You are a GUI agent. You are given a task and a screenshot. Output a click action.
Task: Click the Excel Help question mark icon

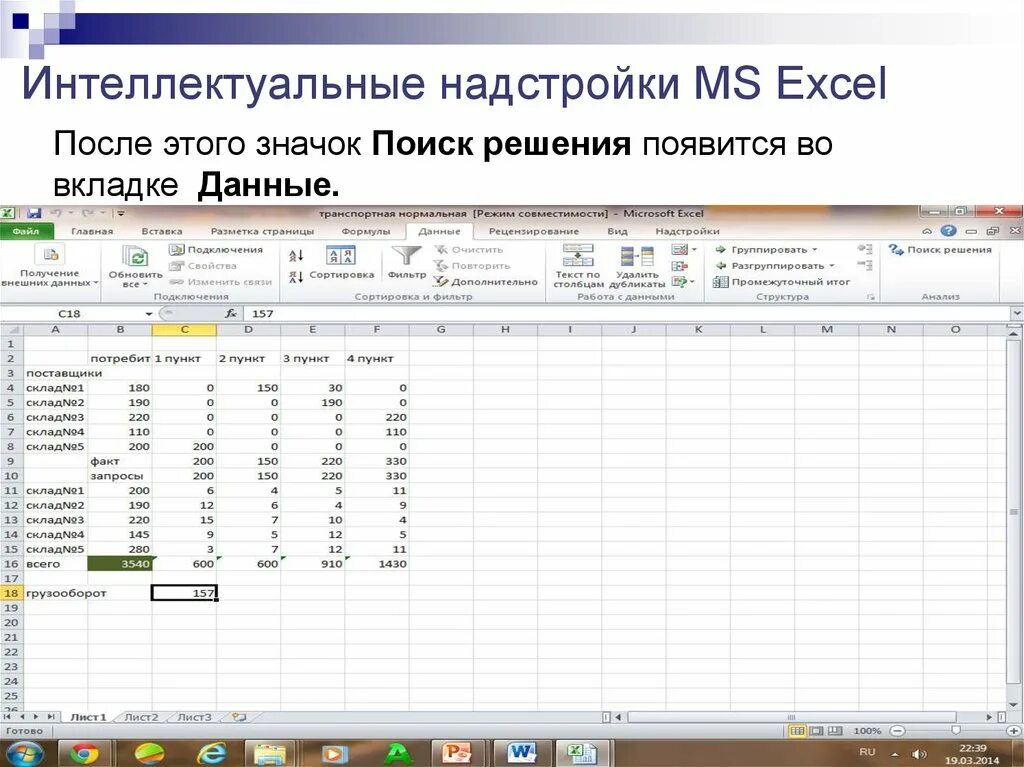[x=949, y=231]
